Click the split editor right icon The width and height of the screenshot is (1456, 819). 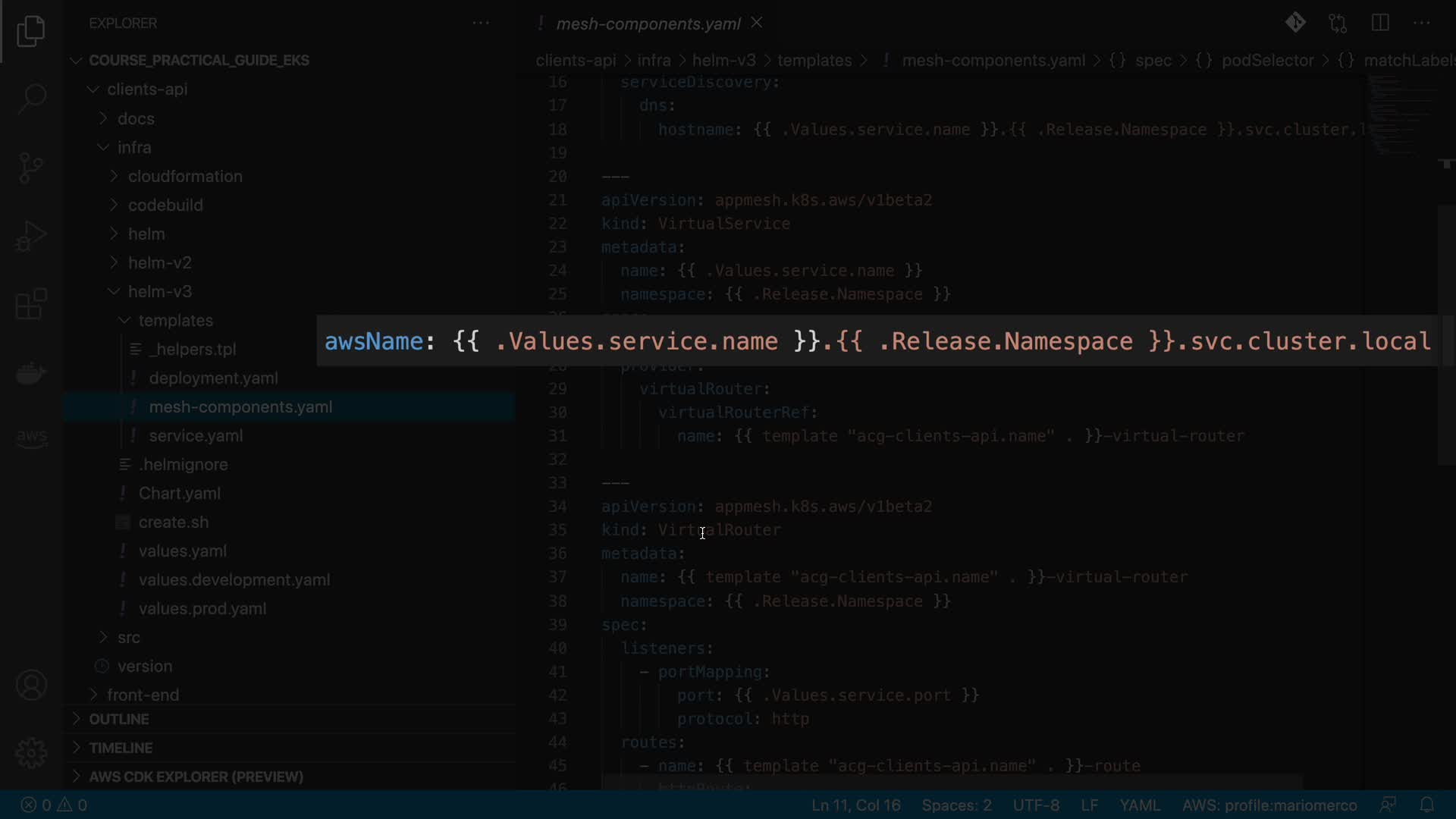1380,23
